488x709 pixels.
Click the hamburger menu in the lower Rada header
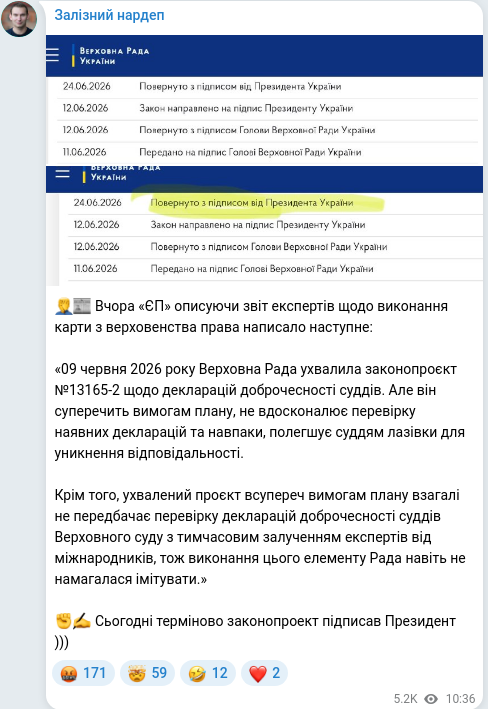click(62, 174)
